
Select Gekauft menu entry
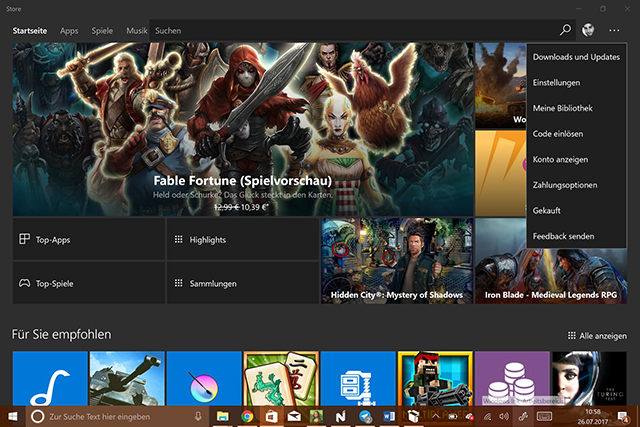(x=576, y=211)
